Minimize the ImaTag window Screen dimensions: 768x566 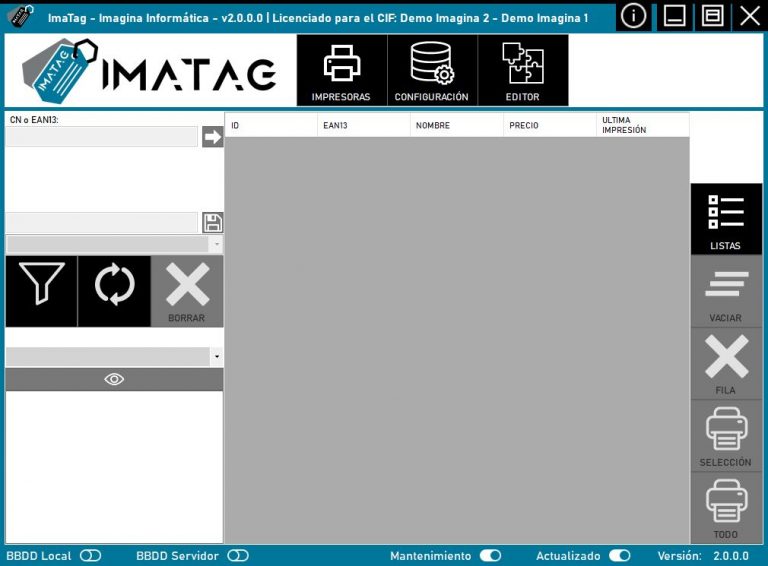pos(674,16)
